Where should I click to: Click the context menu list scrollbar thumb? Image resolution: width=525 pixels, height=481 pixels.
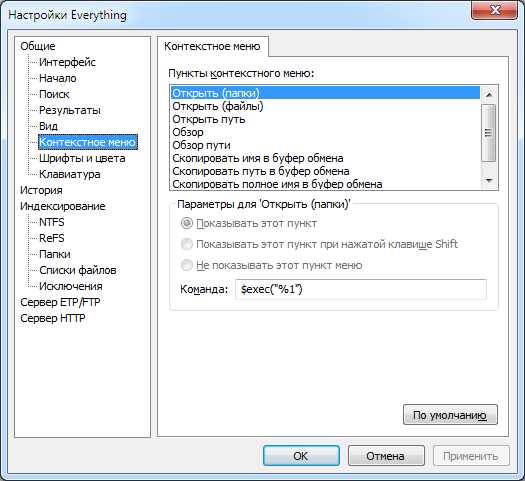pyautogui.click(x=489, y=133)
